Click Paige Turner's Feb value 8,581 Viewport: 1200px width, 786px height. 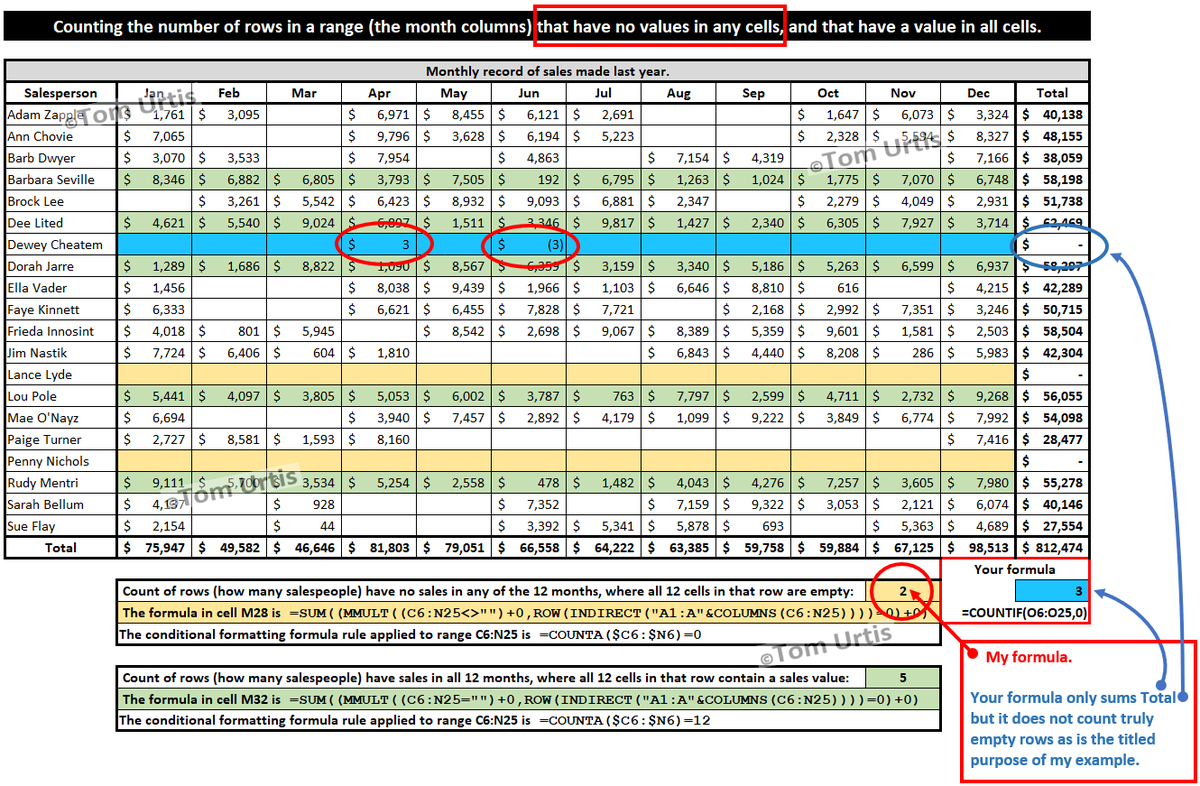230,440
